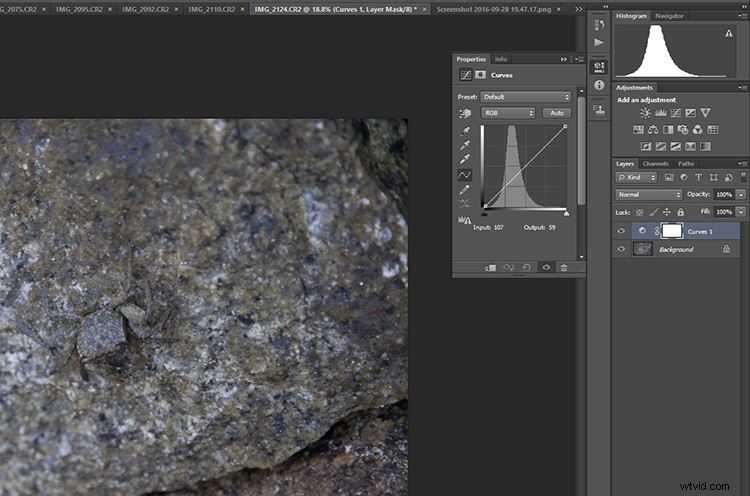Switch to the Channels tab

coord(655,164)
